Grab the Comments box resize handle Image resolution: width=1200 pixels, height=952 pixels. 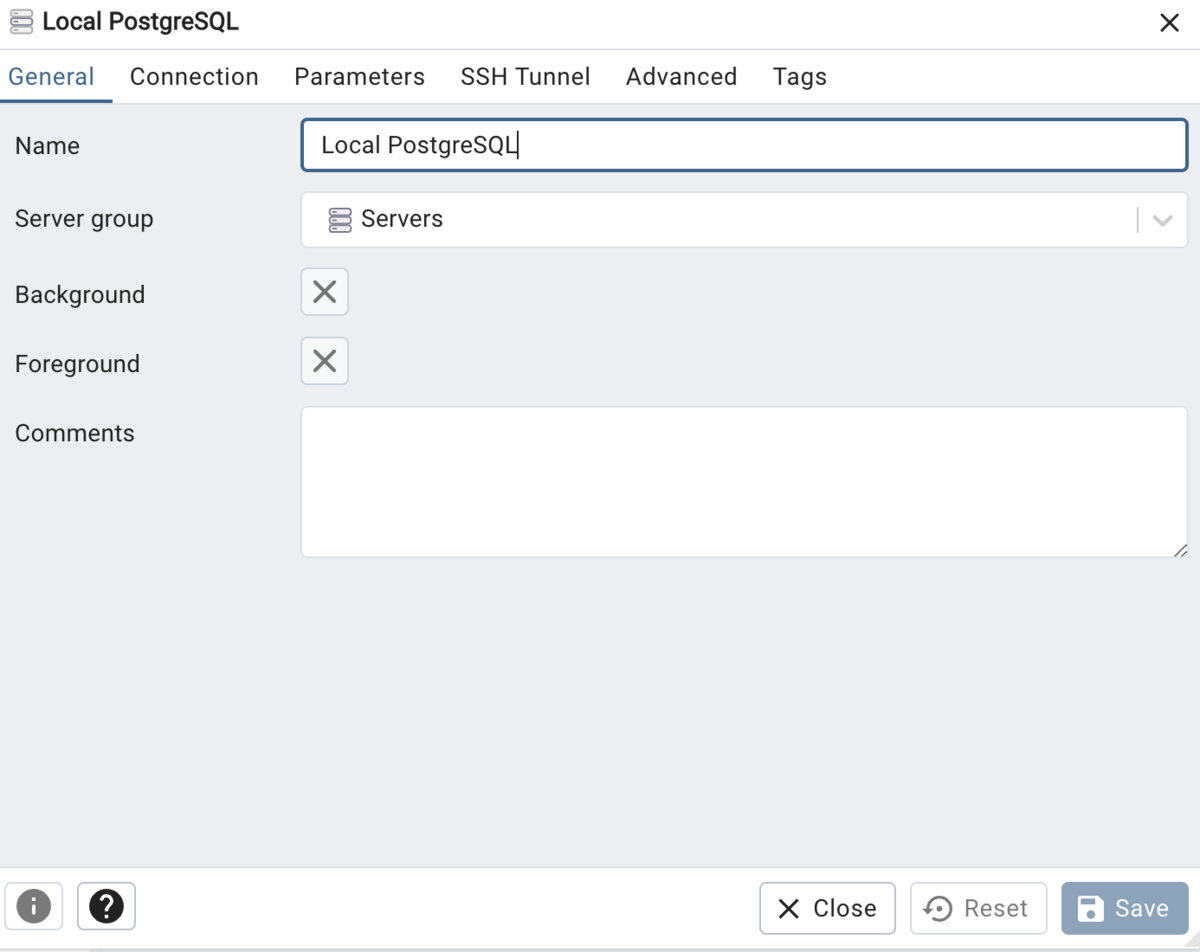point(1180,549)
